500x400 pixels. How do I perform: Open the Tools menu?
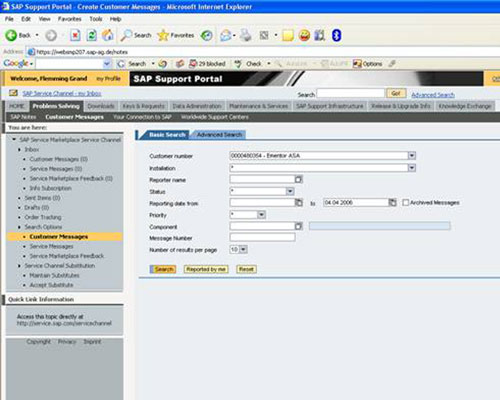pos(96,19)
